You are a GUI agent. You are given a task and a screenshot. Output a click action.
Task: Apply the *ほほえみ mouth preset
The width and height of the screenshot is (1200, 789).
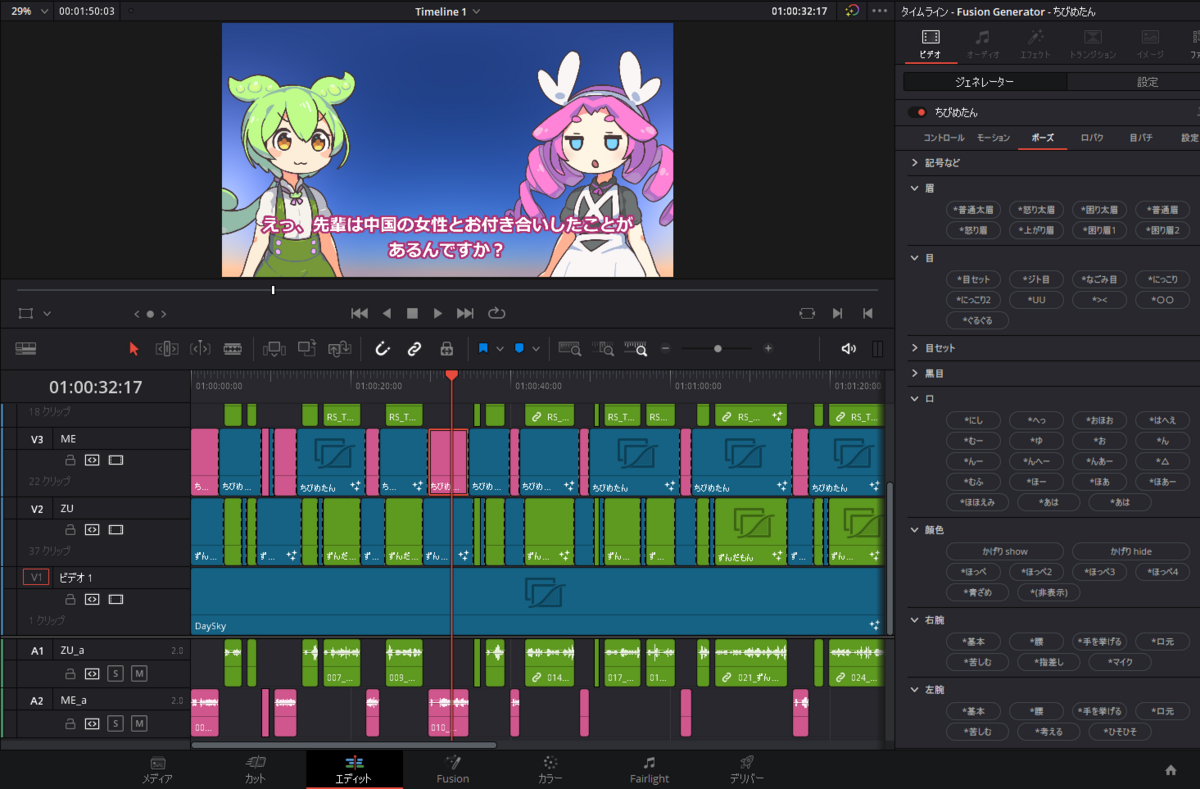(x=977, y=502)
